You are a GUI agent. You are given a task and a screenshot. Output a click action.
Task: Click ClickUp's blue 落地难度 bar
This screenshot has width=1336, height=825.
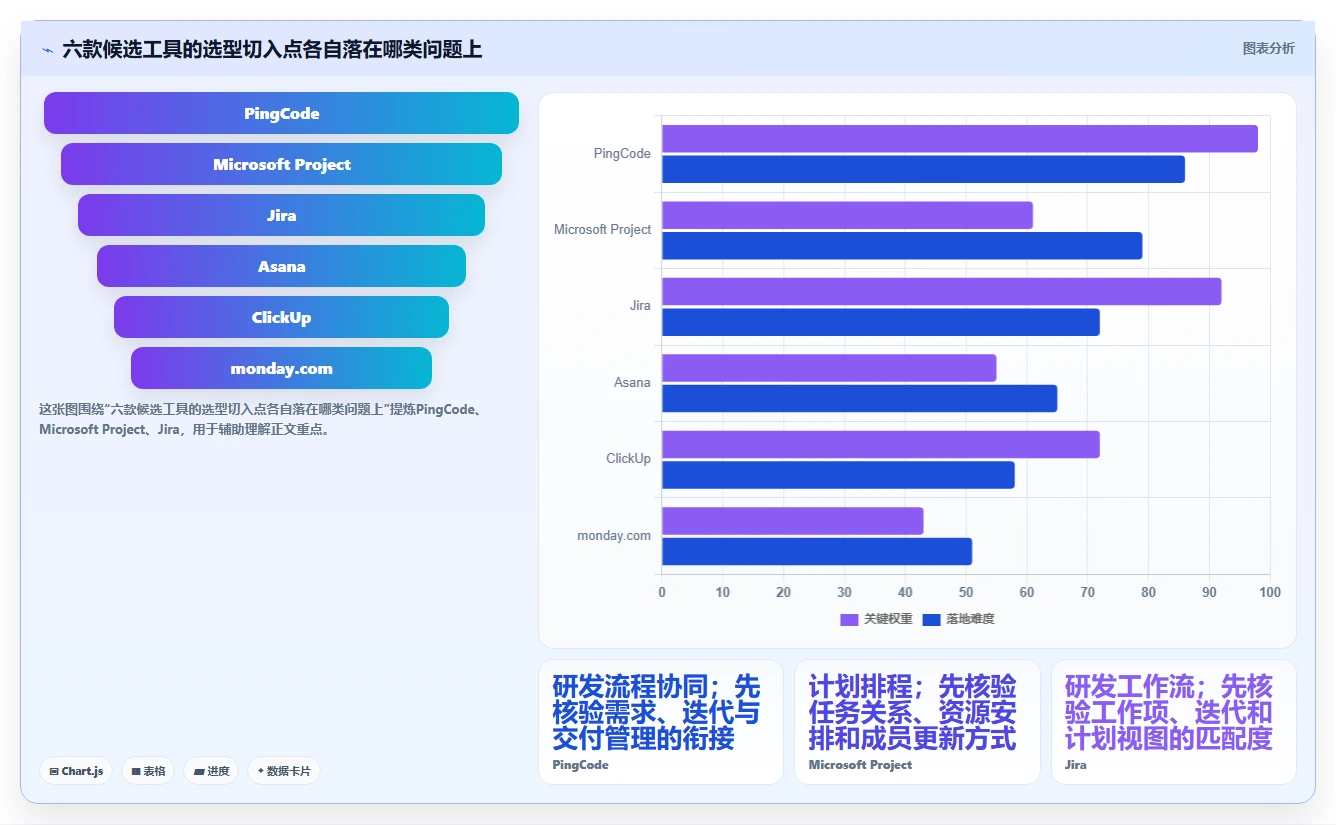[838, 475]
